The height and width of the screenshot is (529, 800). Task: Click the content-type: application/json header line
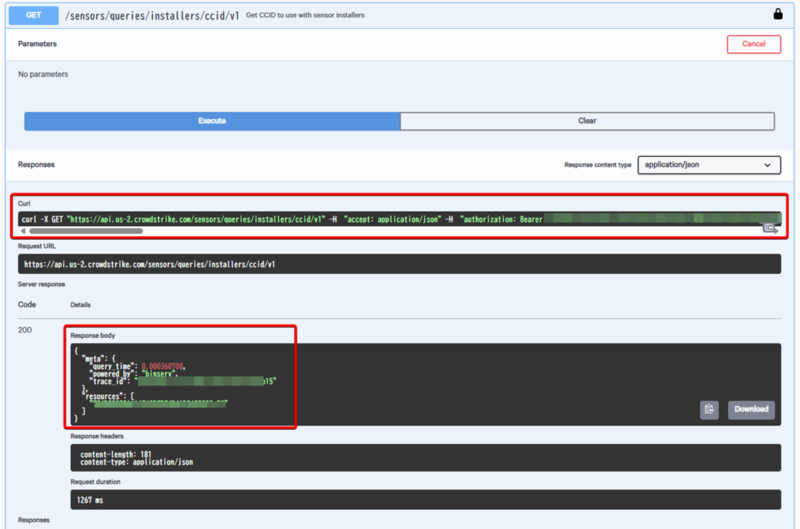pyautogui.click(x=136, y=462)
